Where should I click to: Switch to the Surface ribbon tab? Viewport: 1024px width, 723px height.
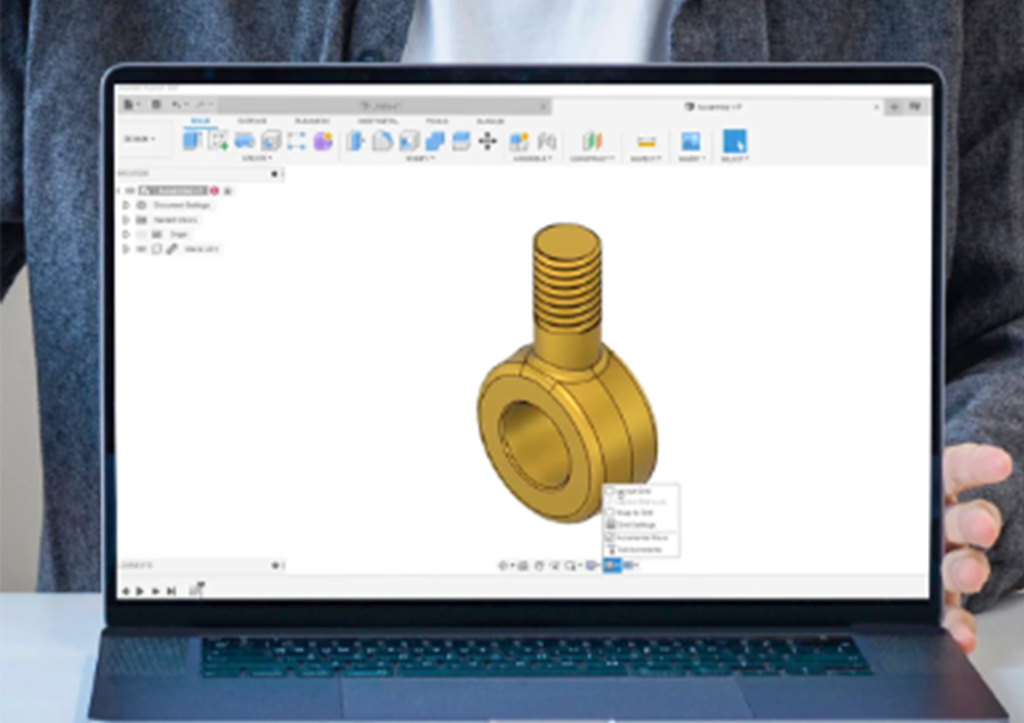coord(250,122)
